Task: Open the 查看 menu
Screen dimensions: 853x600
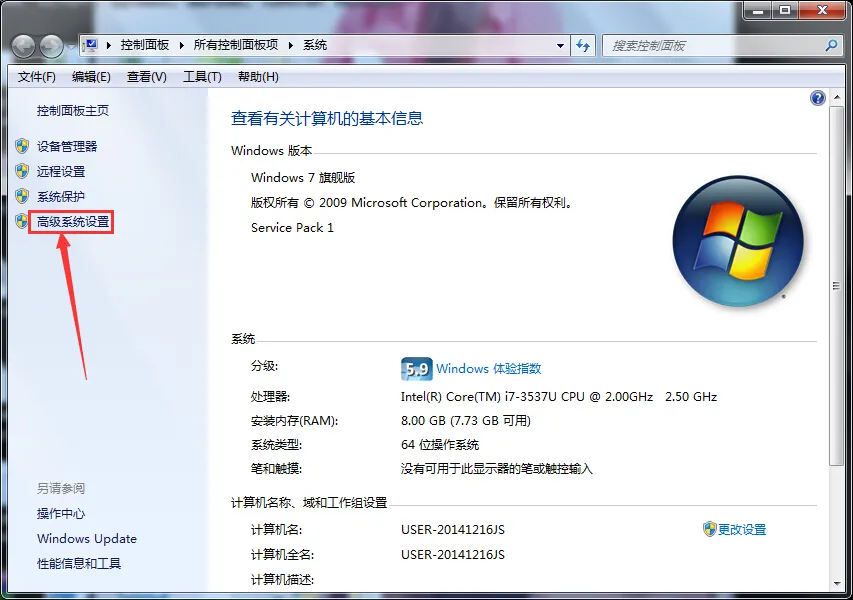Action: pos(145,76)
